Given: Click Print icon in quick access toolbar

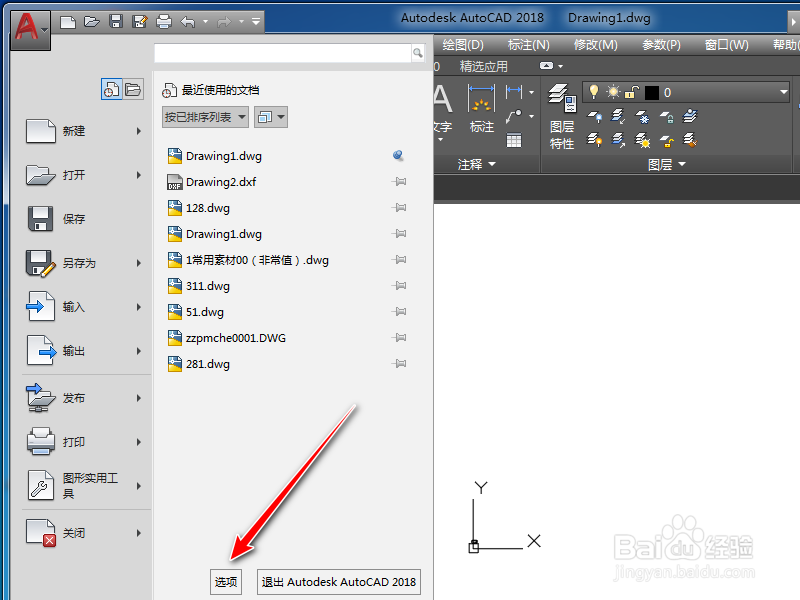Looking at the screenshot, I should coord(164,22).
